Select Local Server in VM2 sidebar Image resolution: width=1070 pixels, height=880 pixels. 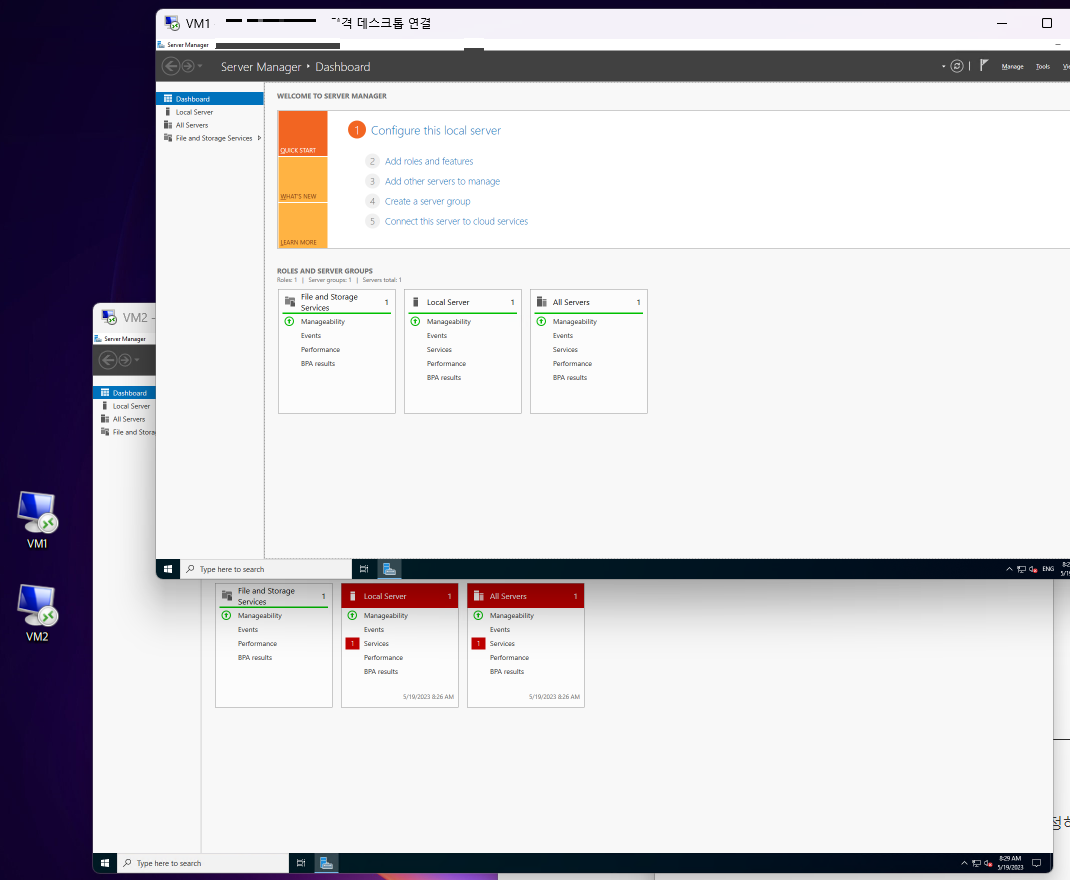[124, 406]
